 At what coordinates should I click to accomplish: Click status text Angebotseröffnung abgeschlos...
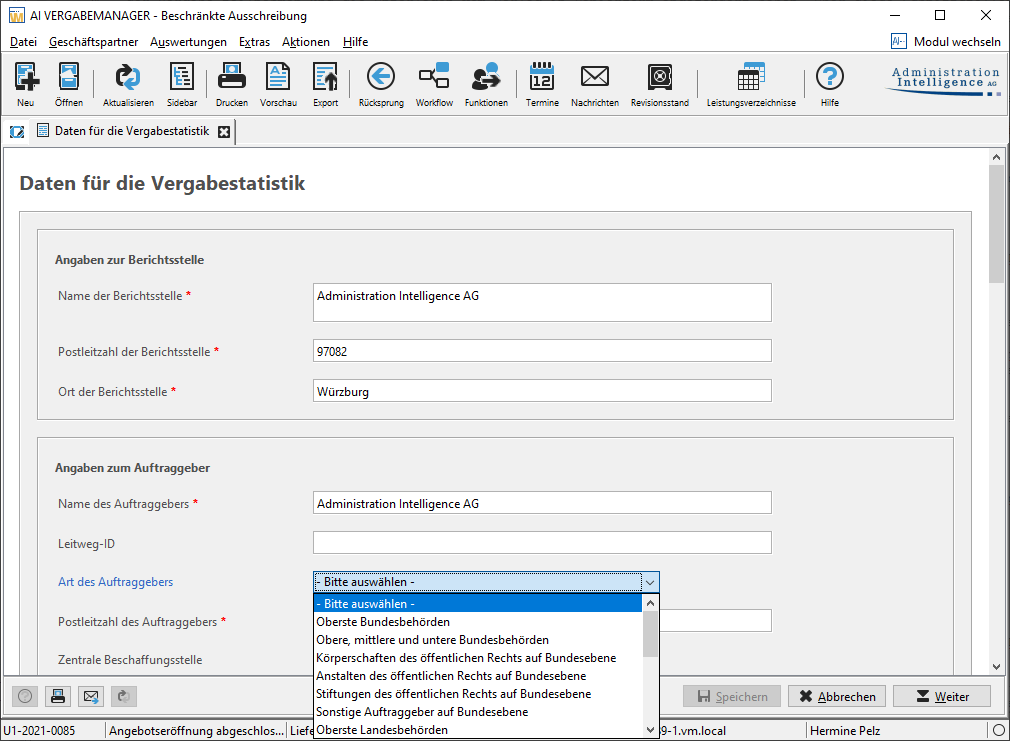tap(196, 731)
